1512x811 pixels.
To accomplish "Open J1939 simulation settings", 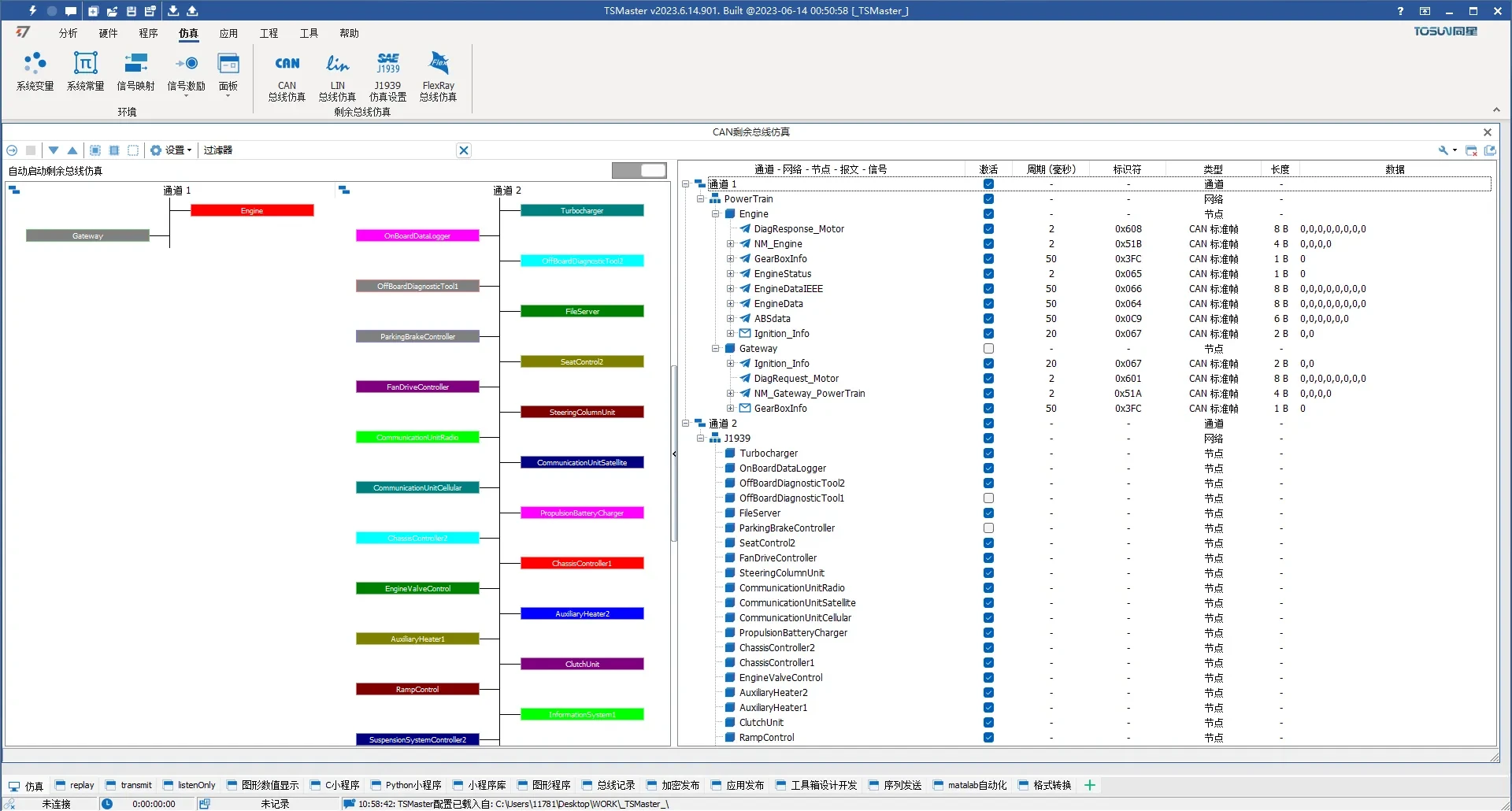I will tap(387, 76).
